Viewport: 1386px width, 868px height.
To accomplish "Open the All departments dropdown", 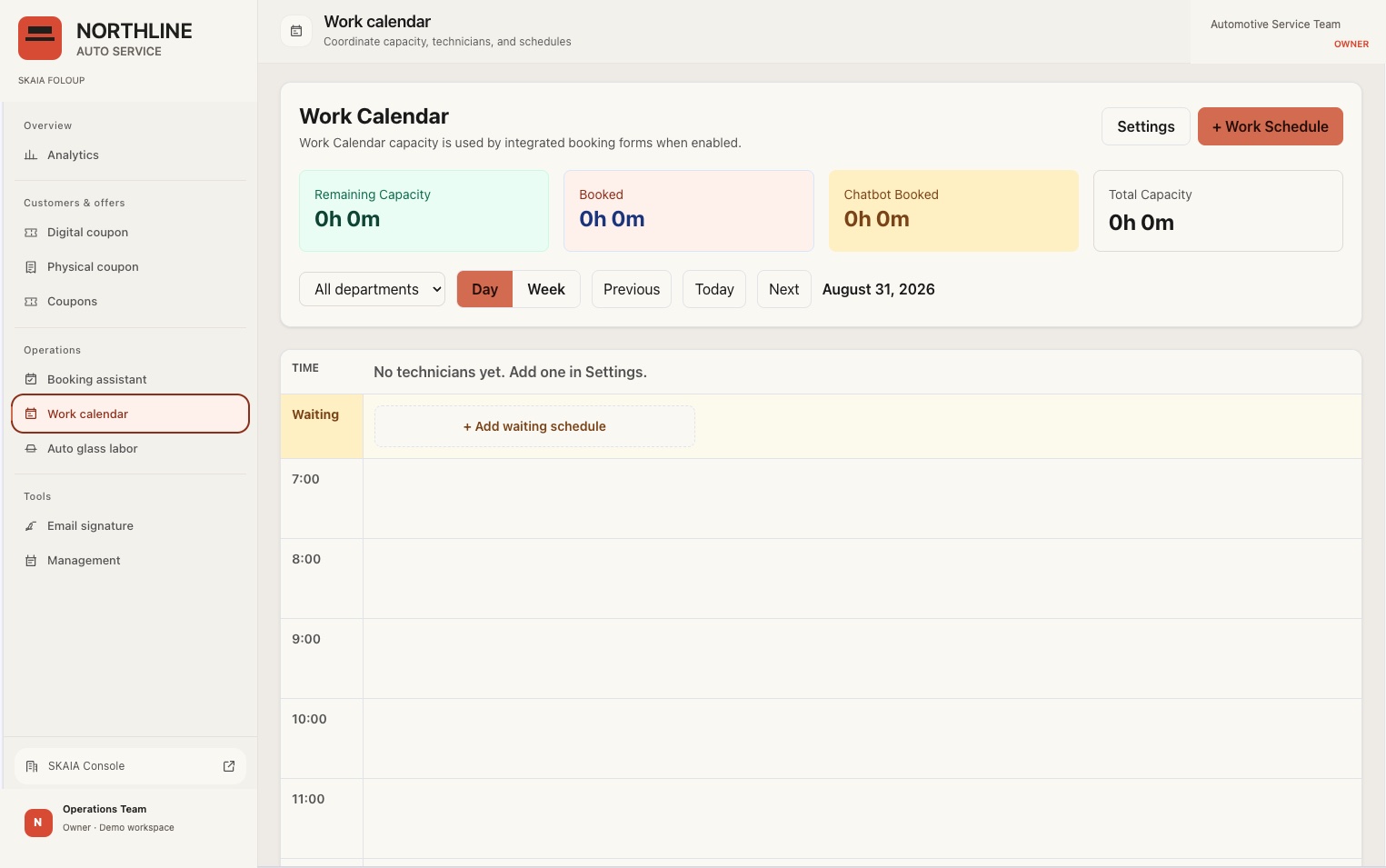I will click(x=372, y=289).
